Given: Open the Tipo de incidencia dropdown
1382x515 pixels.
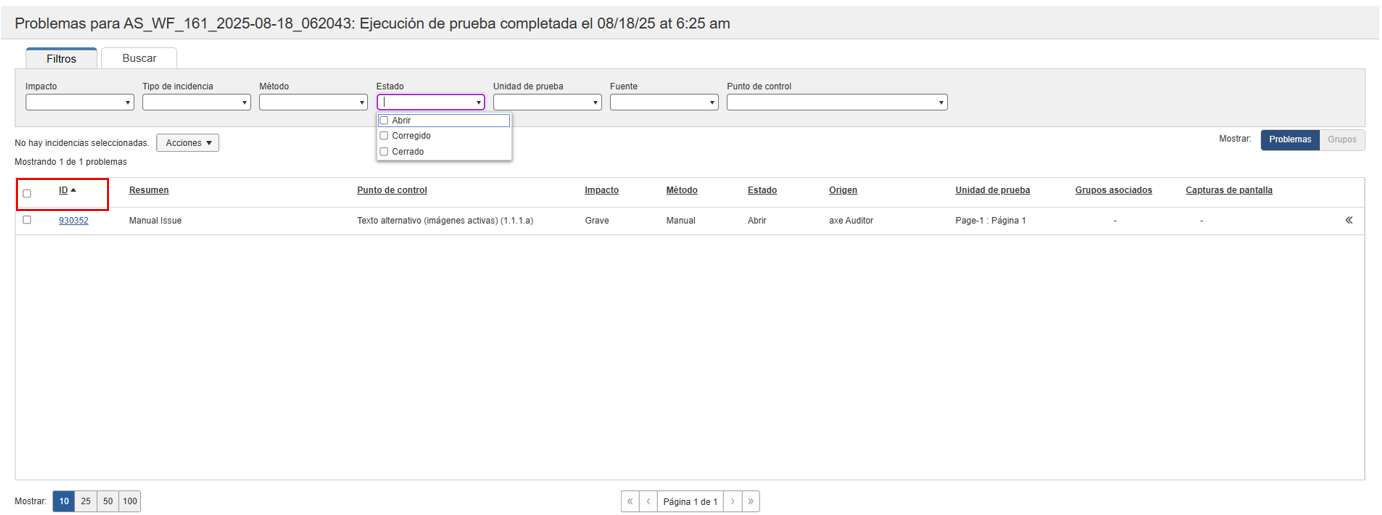Looking at the screenshot, I should [196, 102].
